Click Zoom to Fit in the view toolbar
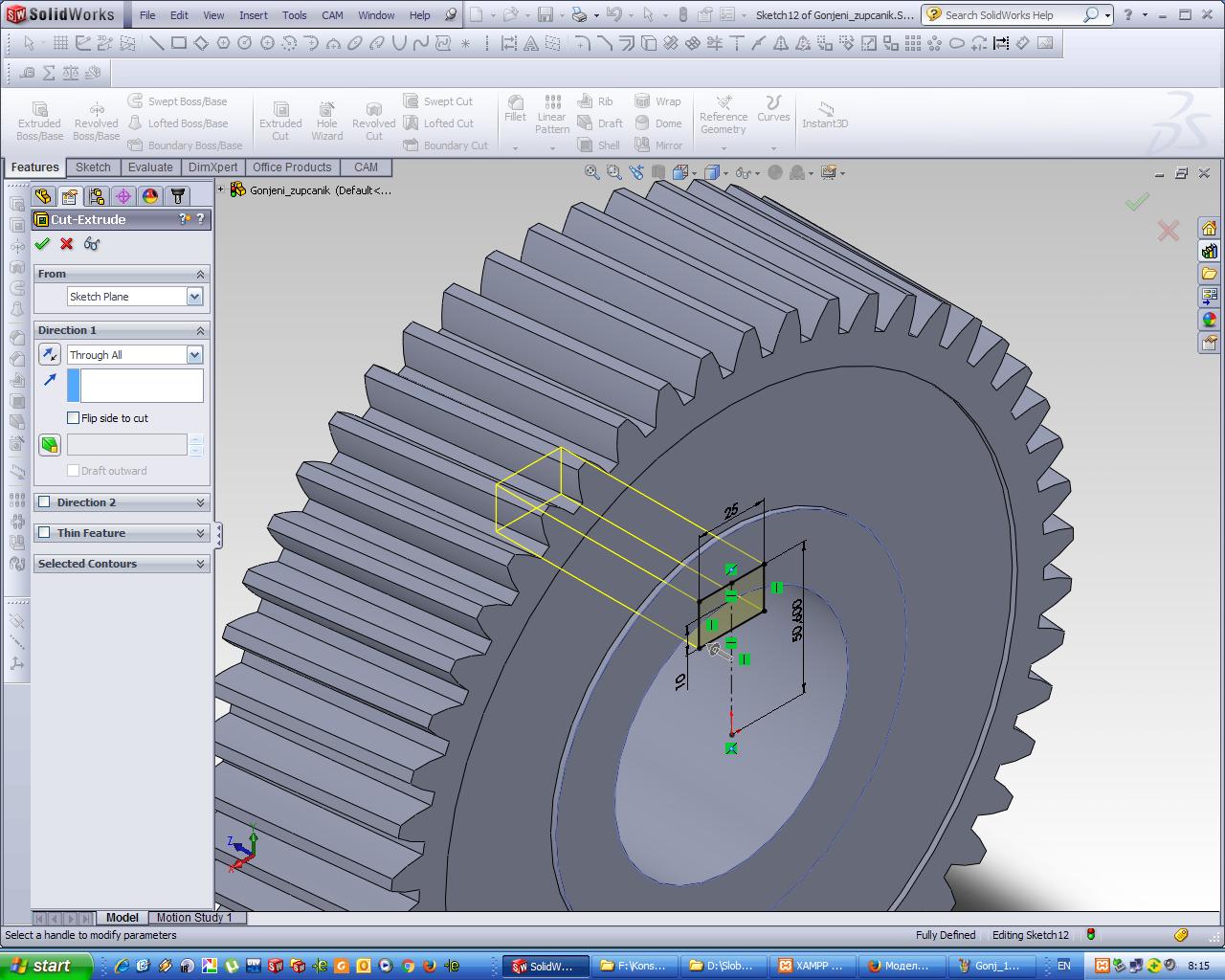This screenshot has width=1225, height=980. tap(592, 173)
